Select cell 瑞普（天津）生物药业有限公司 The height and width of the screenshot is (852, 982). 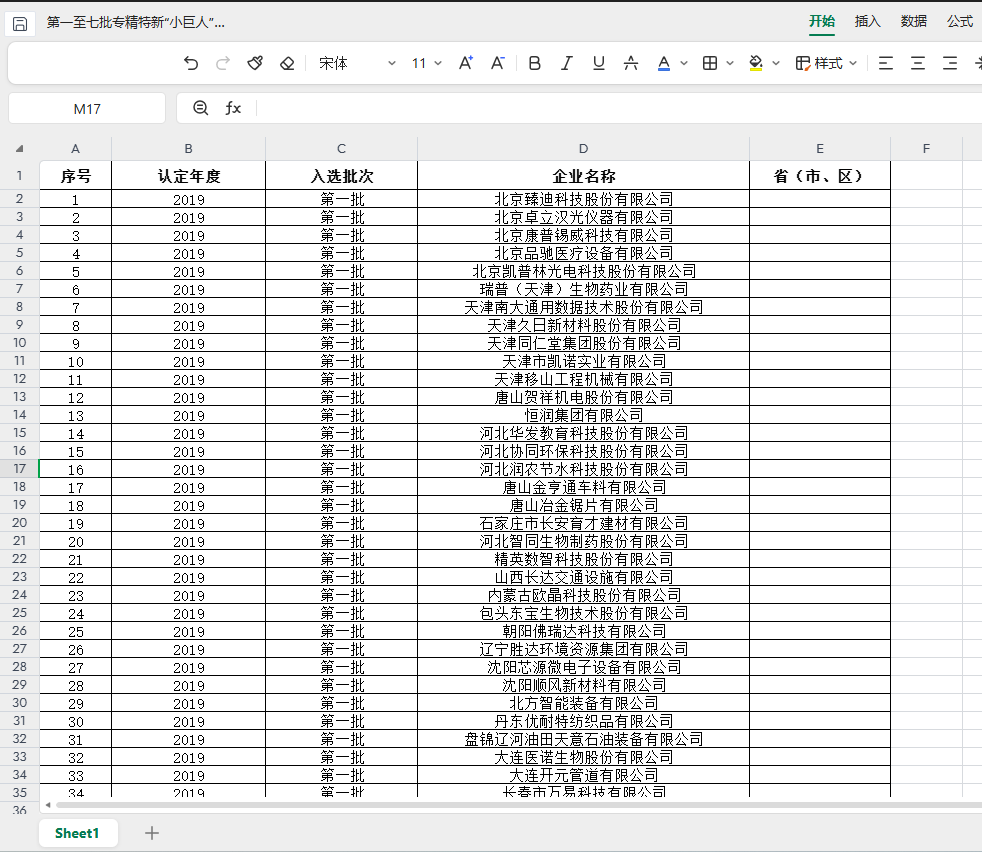click(x=583, y=289)
